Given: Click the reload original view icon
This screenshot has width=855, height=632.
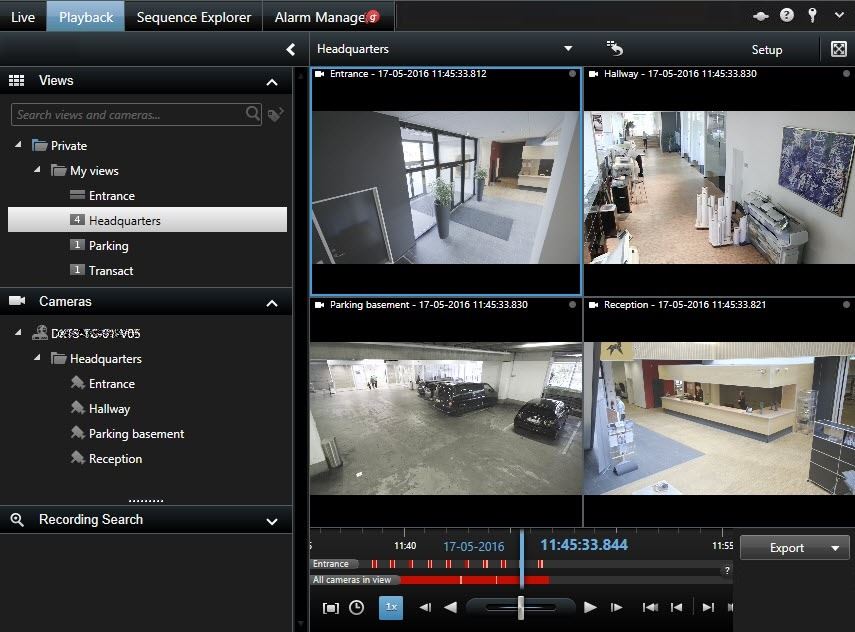Looking at the screenshot, I should click(615, 48).
